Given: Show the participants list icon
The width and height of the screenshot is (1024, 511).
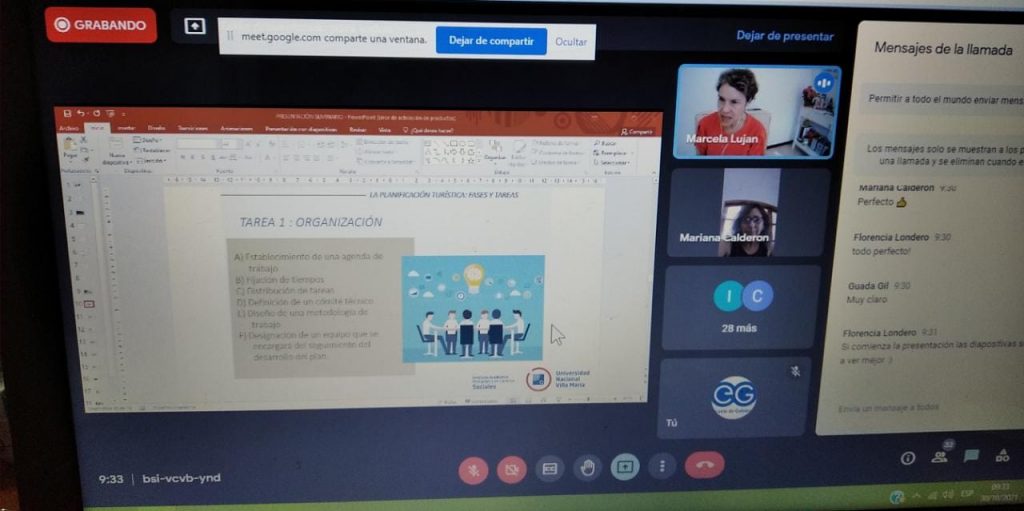Looking at the screenshot, I should (940, 457).
